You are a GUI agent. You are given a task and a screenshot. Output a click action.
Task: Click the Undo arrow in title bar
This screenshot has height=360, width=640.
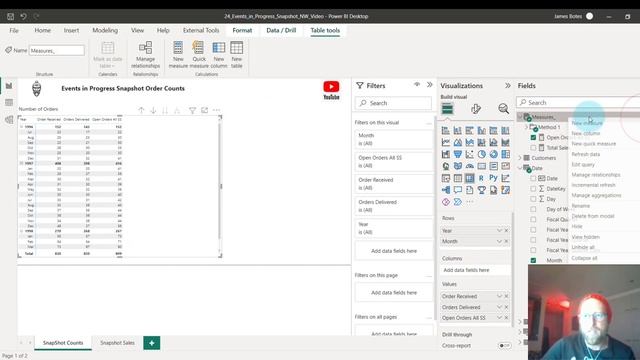point(23,16)
